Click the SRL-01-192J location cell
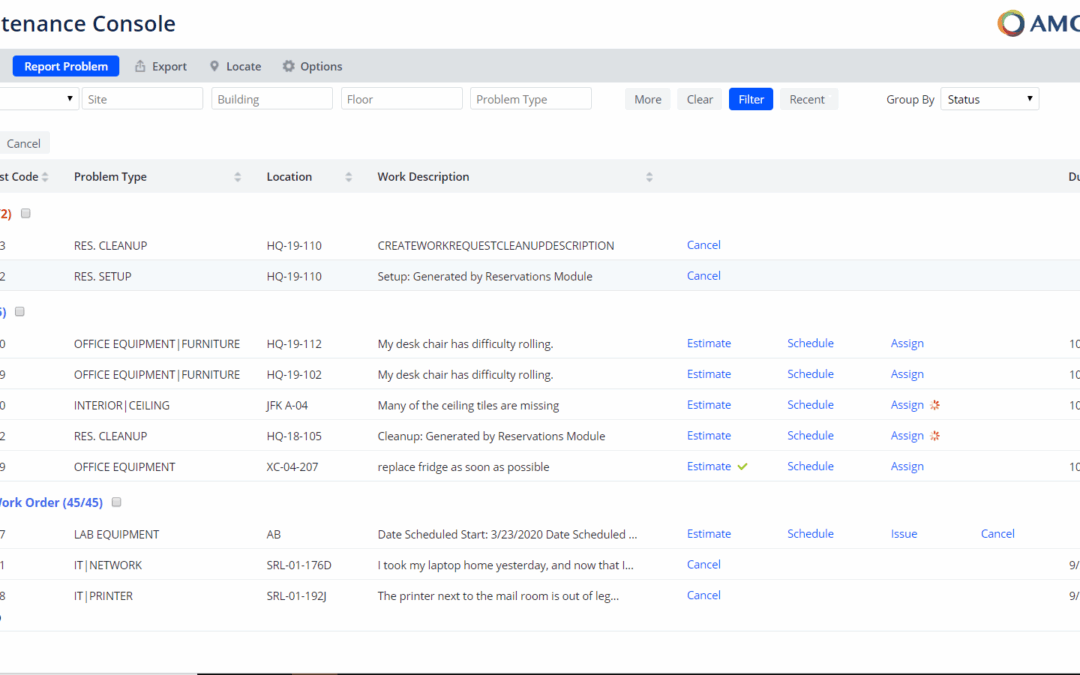1080x675 pixels. pyautogui.click(x=296, y=596)
